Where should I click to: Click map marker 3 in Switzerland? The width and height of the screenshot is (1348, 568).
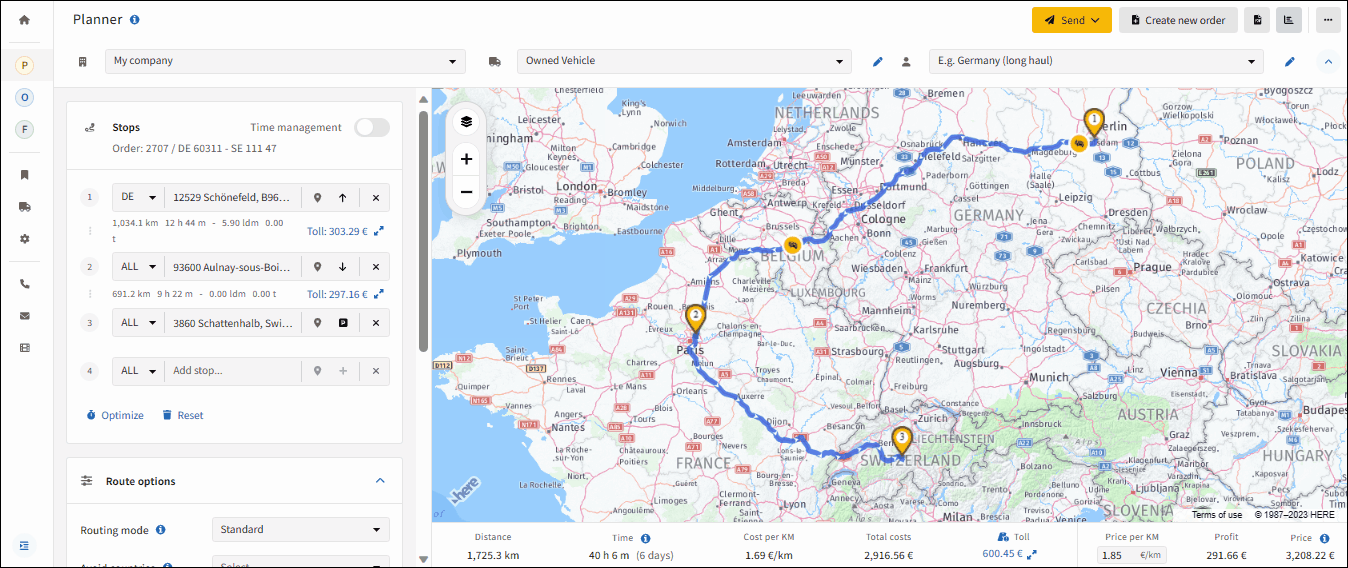[902, 440]
